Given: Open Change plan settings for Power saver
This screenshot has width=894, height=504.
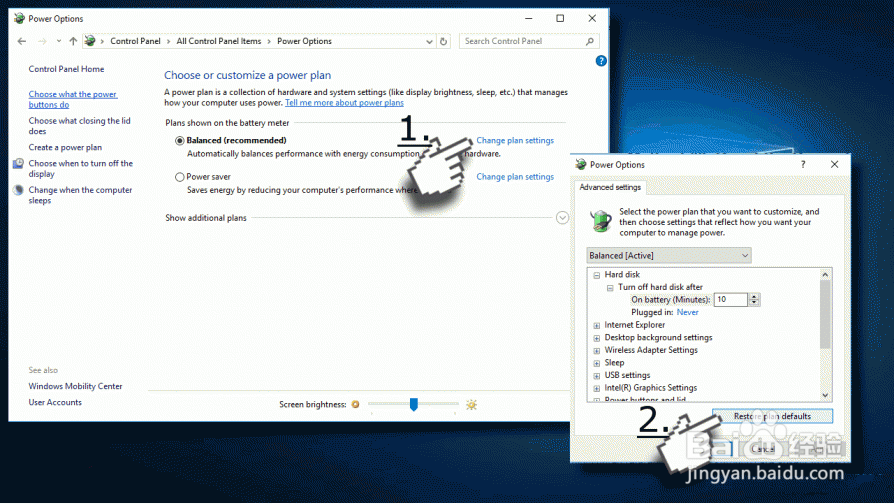Looking at the screenshot, I should (x=515, y=177).
